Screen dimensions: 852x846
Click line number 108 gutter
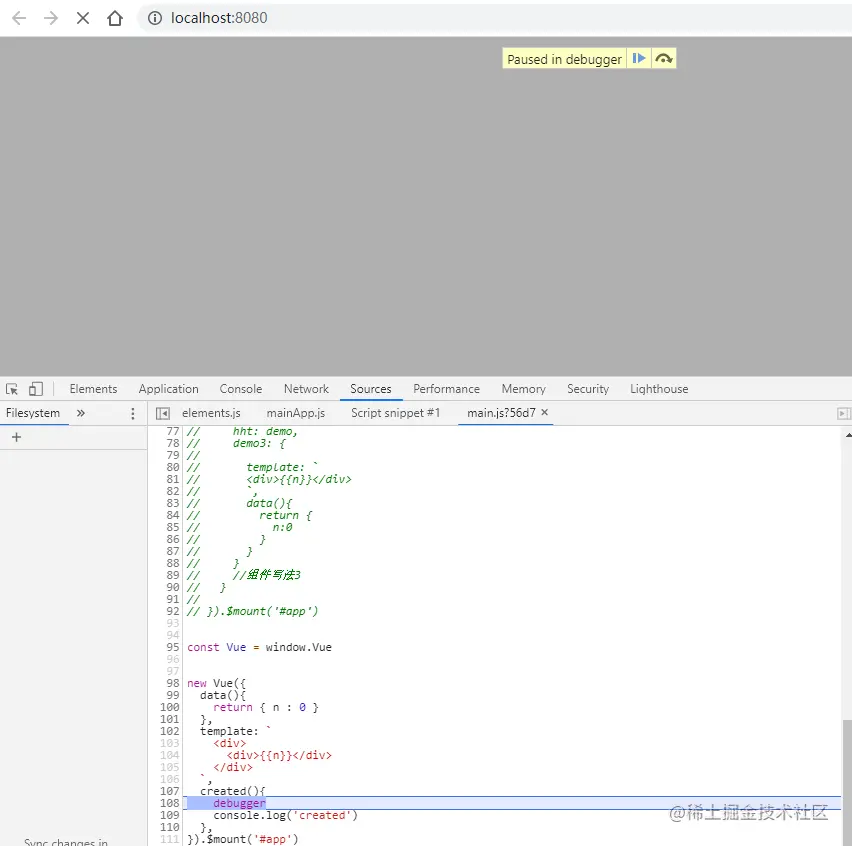click(x=170, y=803)
